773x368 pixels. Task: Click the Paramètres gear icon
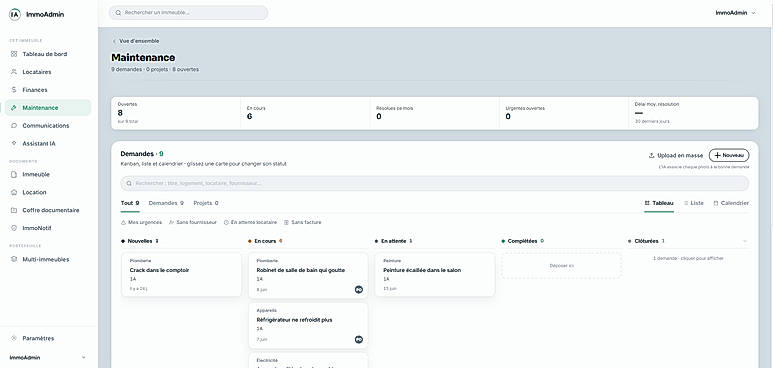pos(14,338)
